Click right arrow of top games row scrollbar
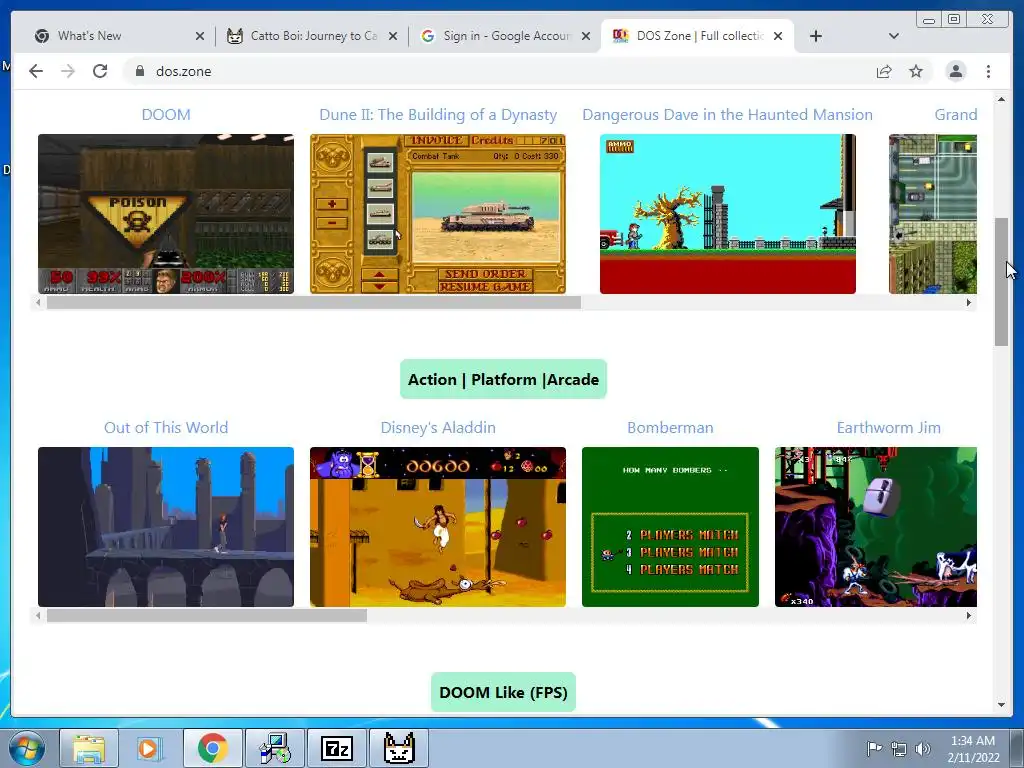1024x768 pixels. [968, 302]
